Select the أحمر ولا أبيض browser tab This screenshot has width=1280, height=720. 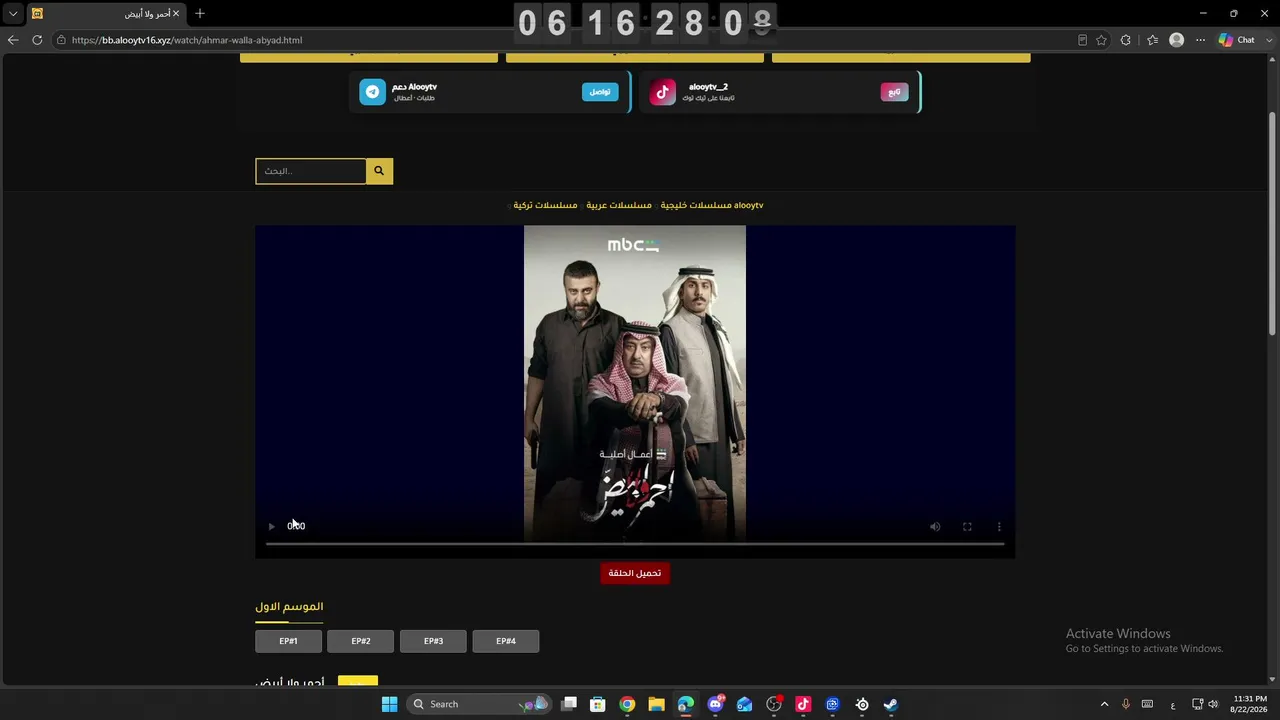pyautogui.click(x=105, y=14)
